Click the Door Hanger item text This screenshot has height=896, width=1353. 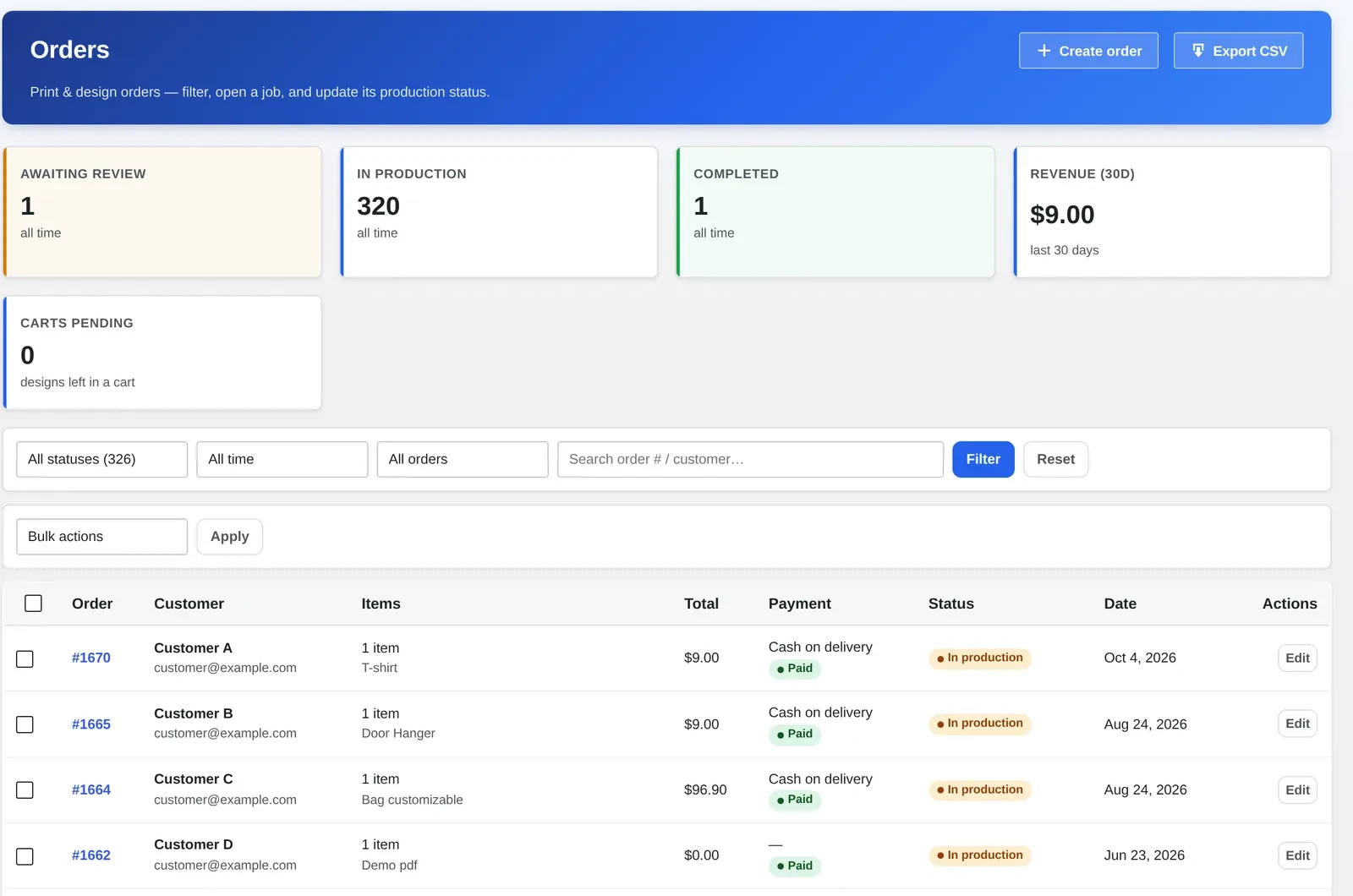coord(398,734)
